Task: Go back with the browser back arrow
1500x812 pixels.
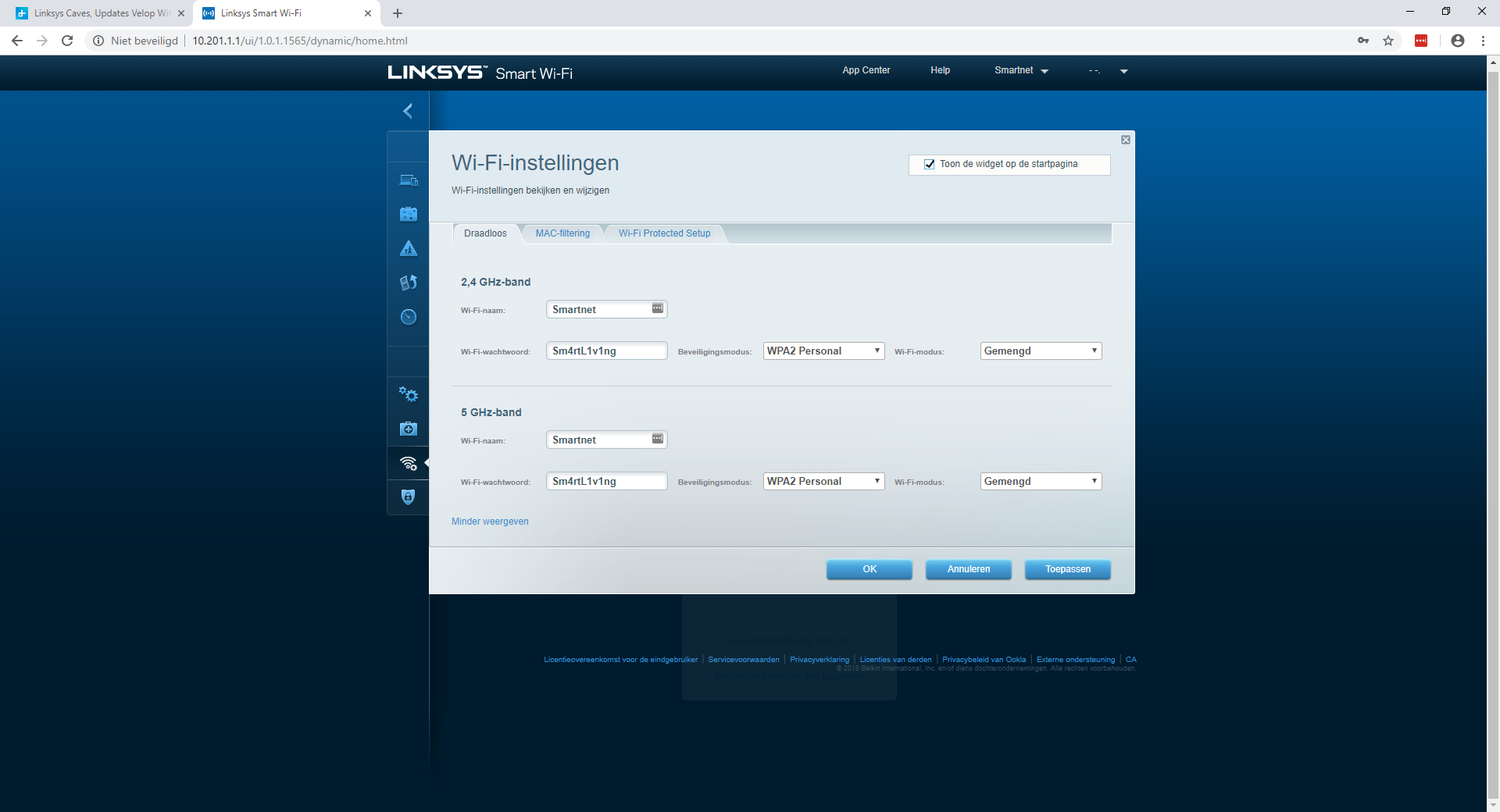Action: click(x=17, y=41)
